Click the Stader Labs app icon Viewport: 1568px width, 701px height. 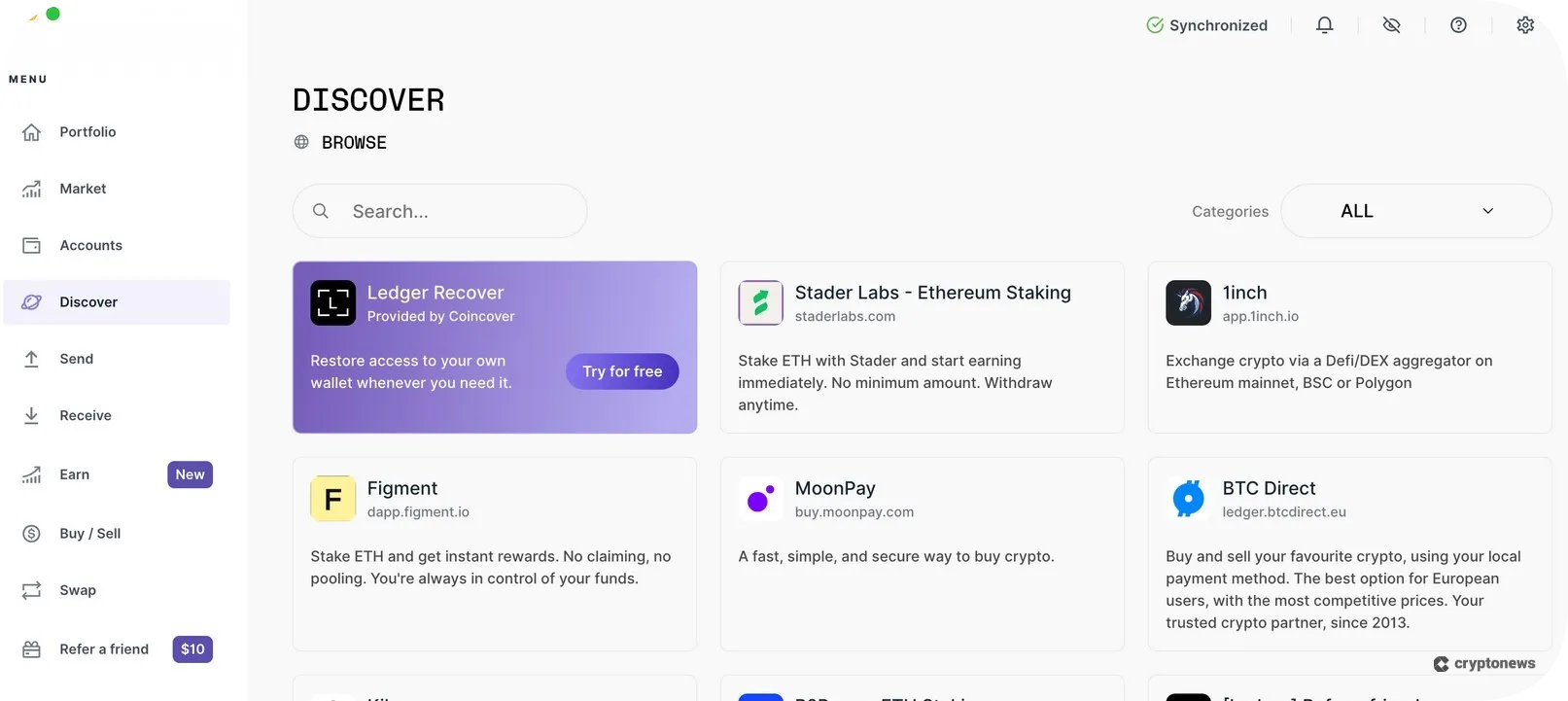pos(760,302)
